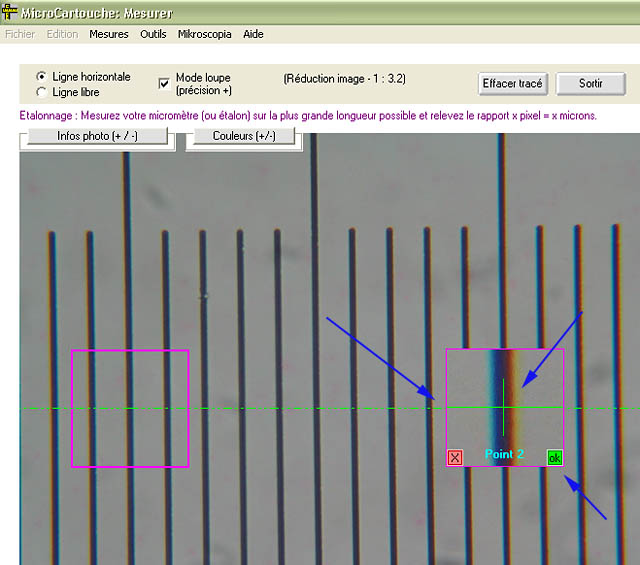
Task: Click the Sortir button
Action: point(591,84)
